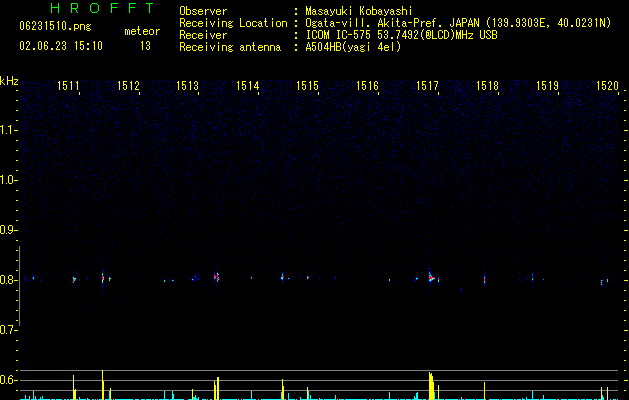Click the Ogata-vill. Akita-Pref. JAPAN location text
629x400 pixels.
(x=458, y=23)
